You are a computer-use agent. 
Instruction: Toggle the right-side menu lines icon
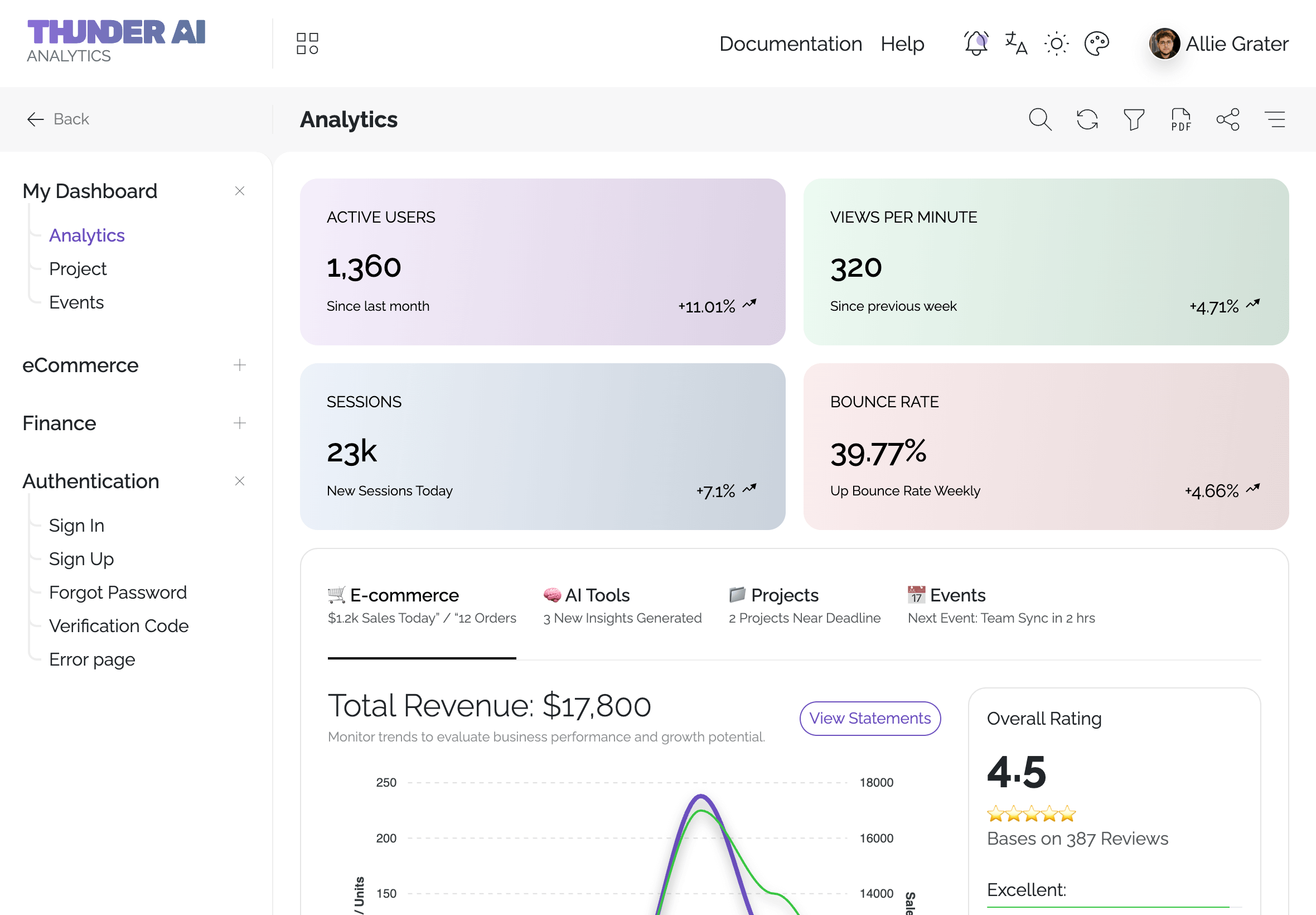pos(1275,119)
